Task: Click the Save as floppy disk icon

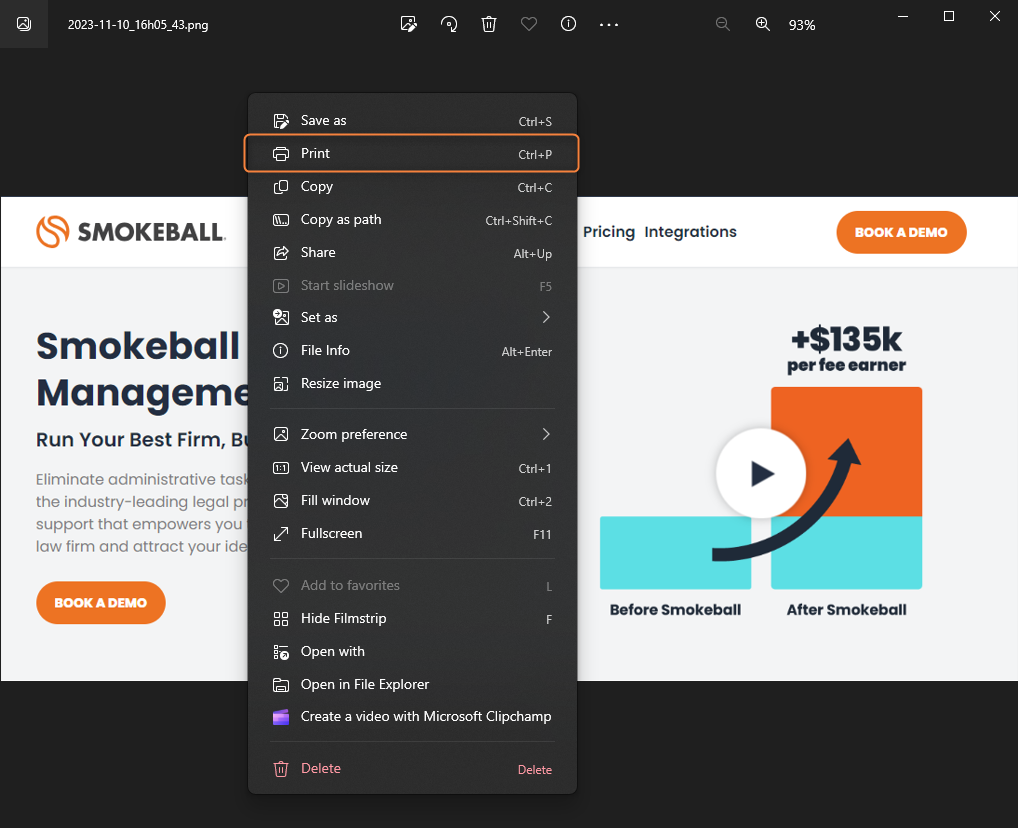Action: pos(280,121)
